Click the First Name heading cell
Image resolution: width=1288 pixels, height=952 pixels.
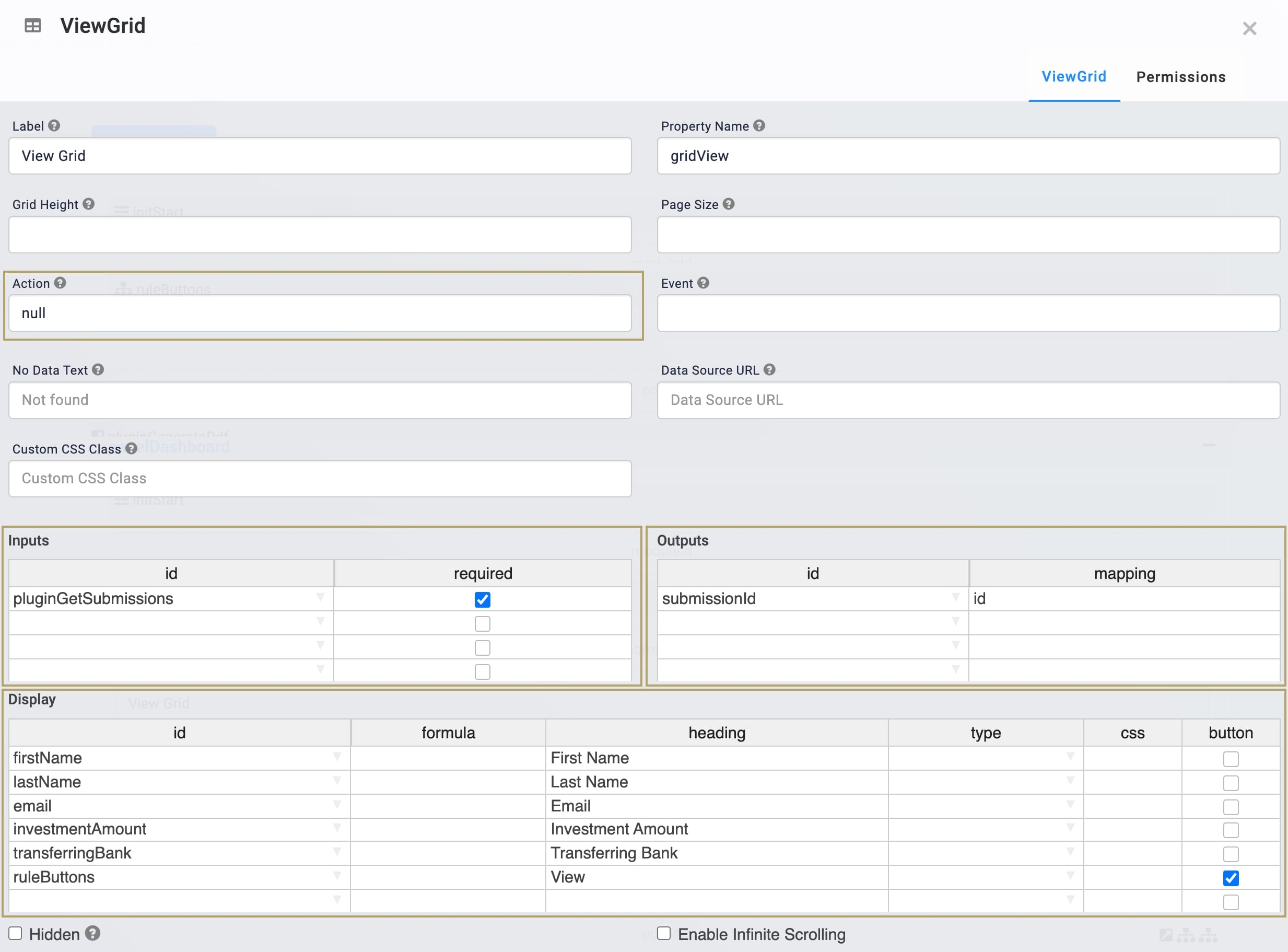point(717,758)
